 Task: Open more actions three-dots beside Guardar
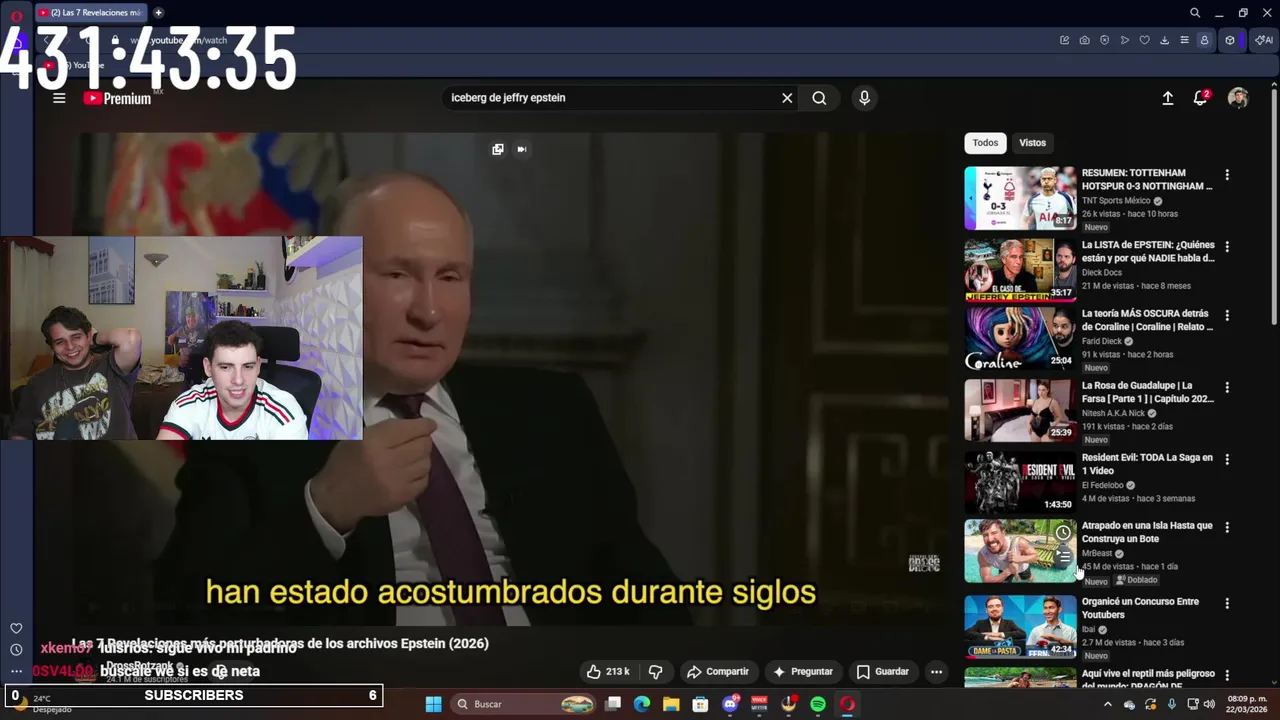[x=936, y=672]
